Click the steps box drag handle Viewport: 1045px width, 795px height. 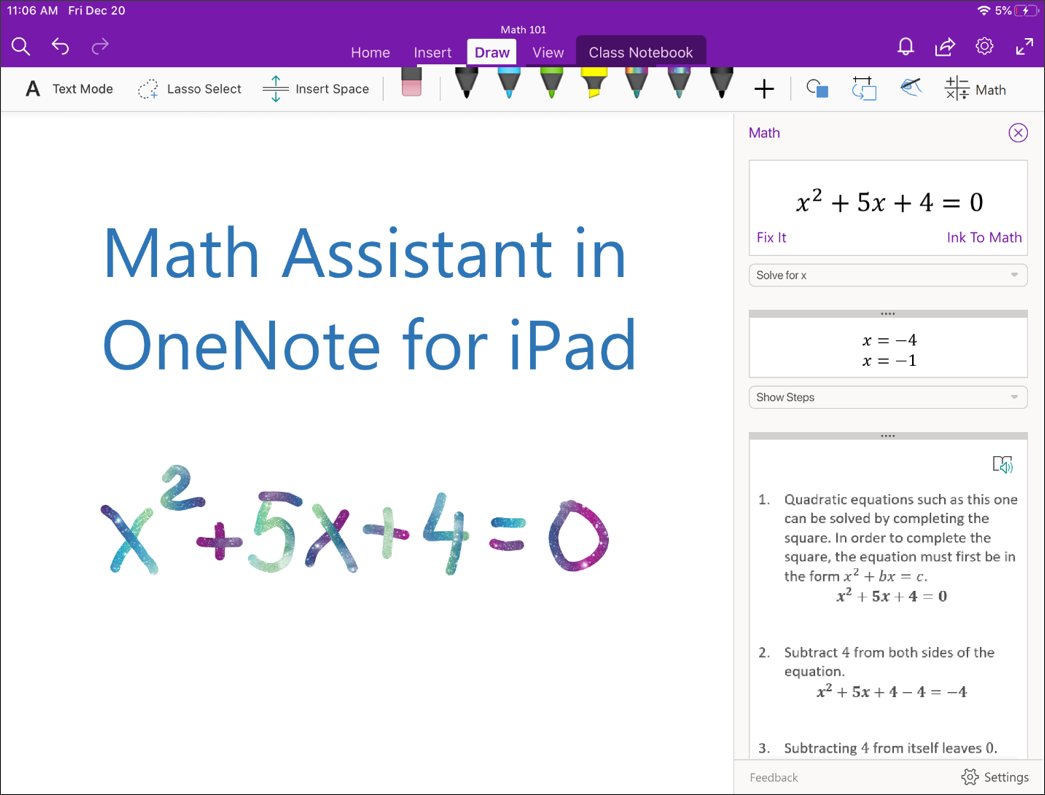click(x=888, y=436)
